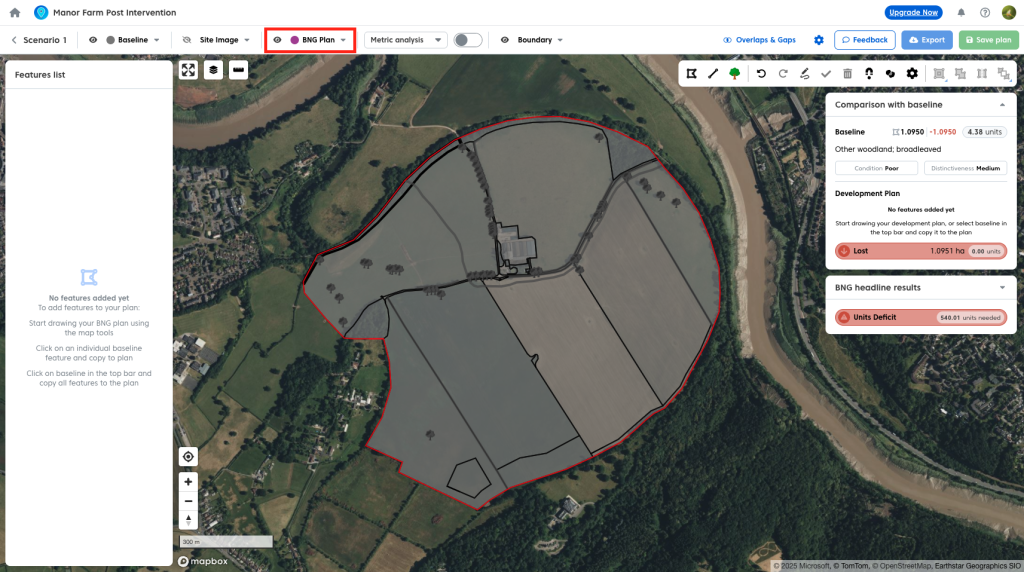Open the map layers stack icon
The image size is (1024, 572).
pos(213,70)
